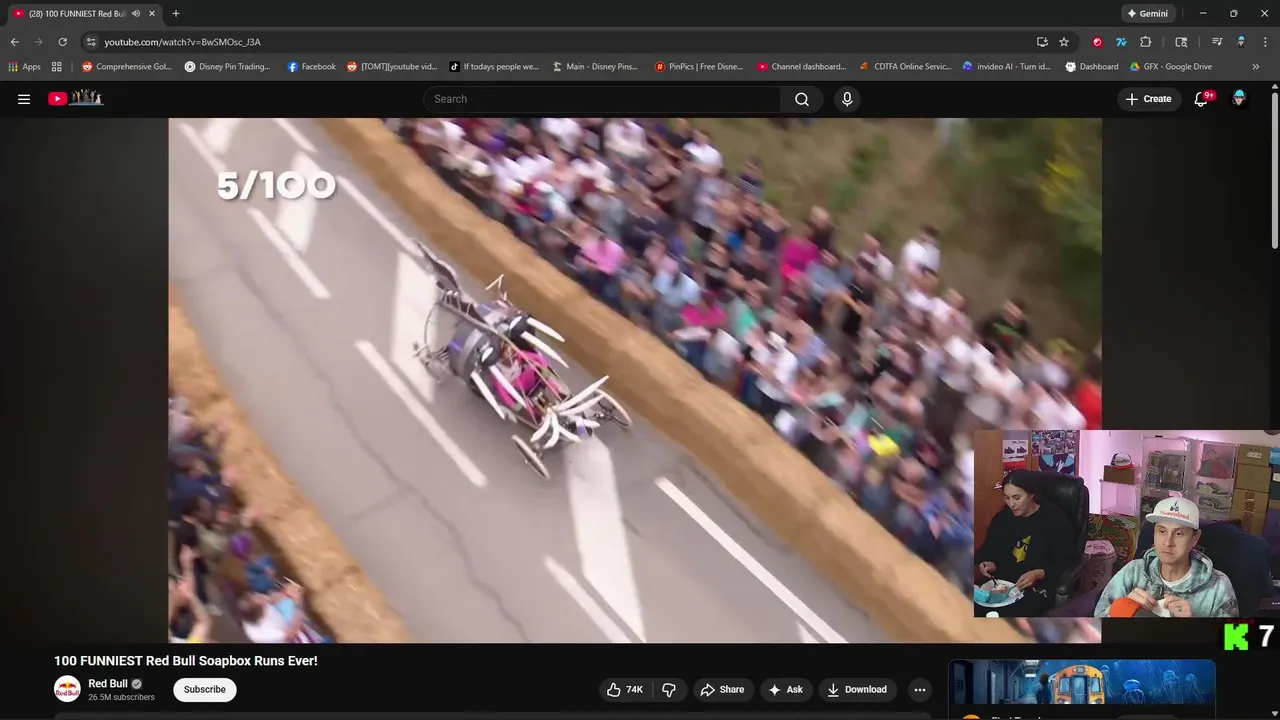Reload the page
This screenshot has height=720, width=1280.
(x=62, y=42)
